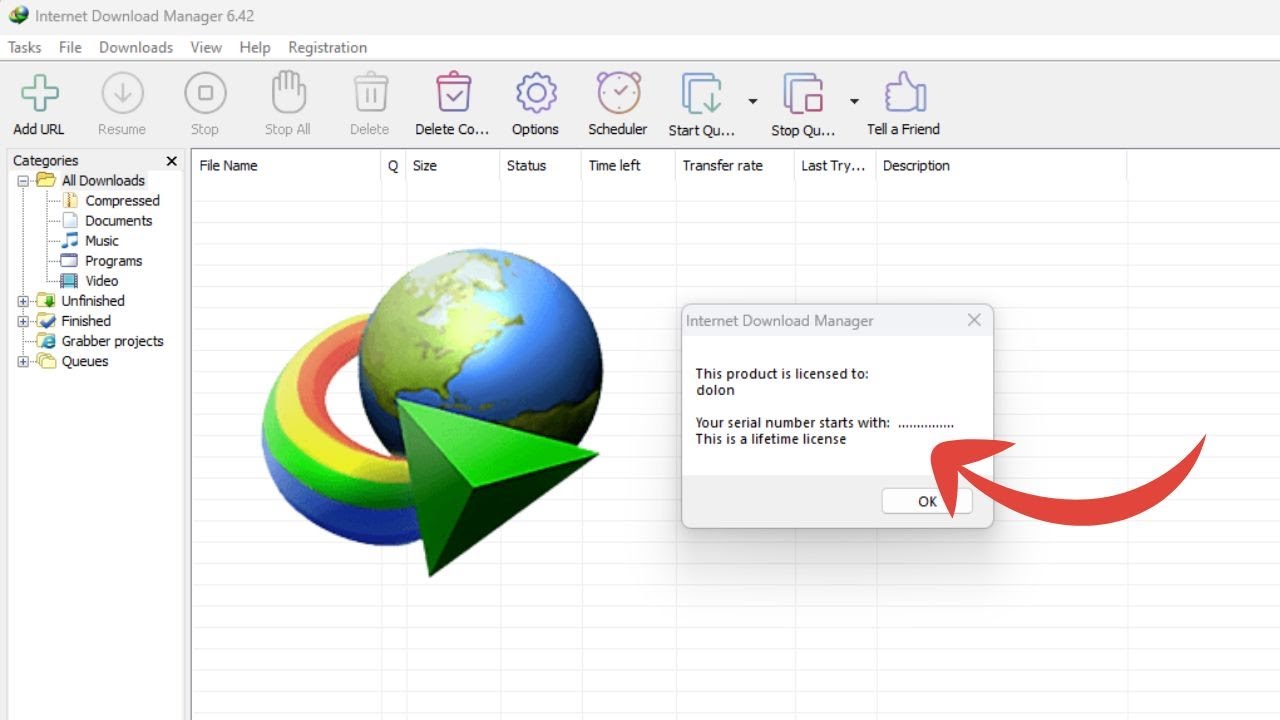This screenshot has width=1280, height=720.
Task: Click the Resume download icon
Action: (122, 93)
